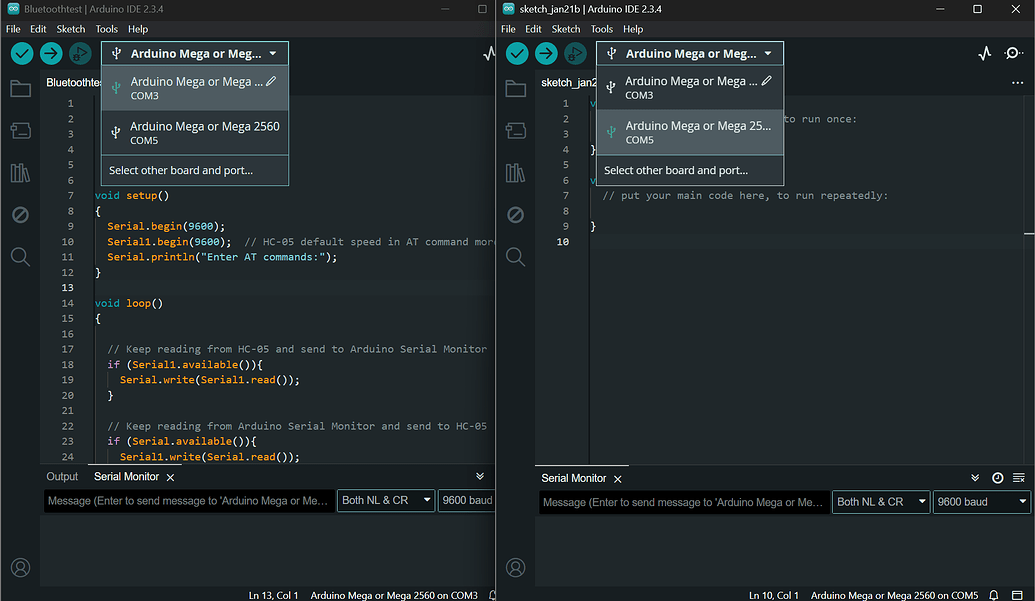The image size is (1035, 601).
Task: Open Serial Monitor via the magnifier icon
Action: coord(1013,53)
